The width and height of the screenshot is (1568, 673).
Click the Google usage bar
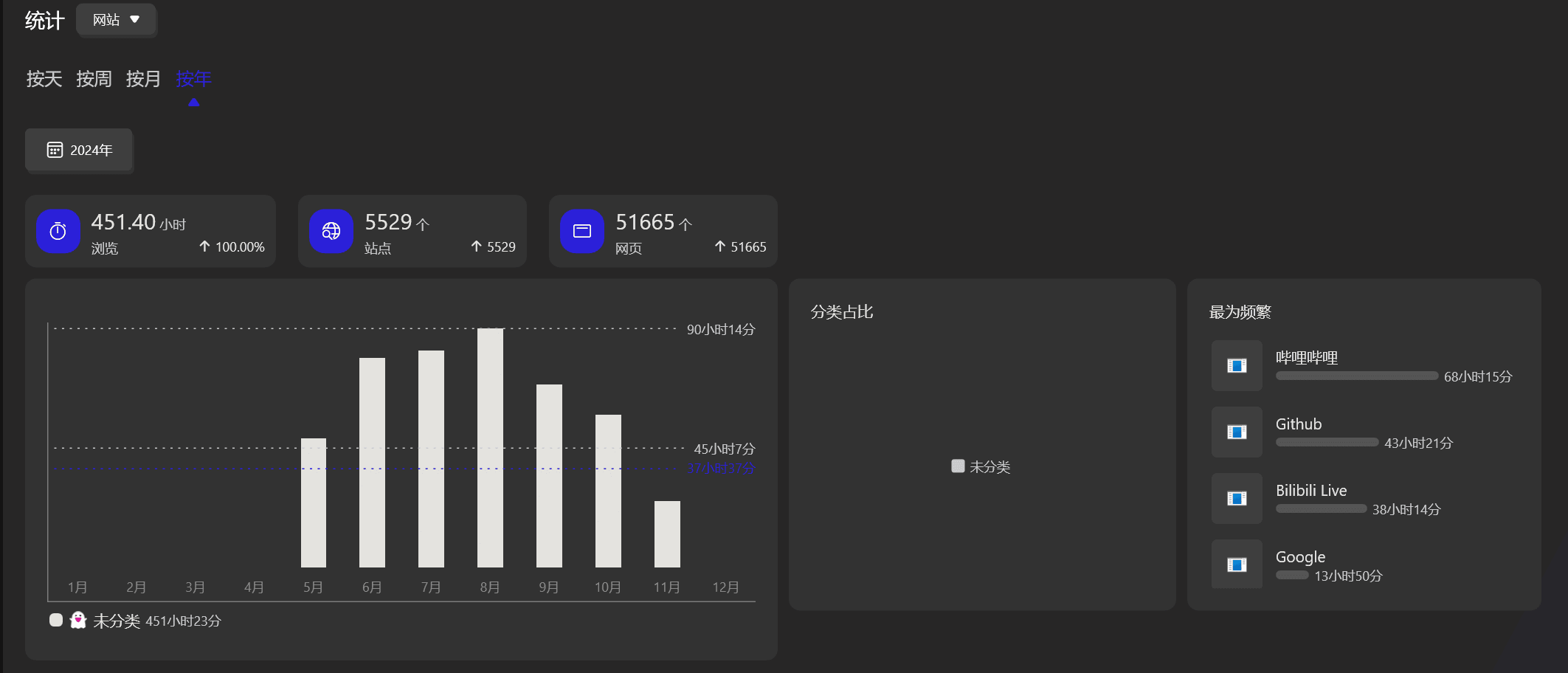point(1292,575)
